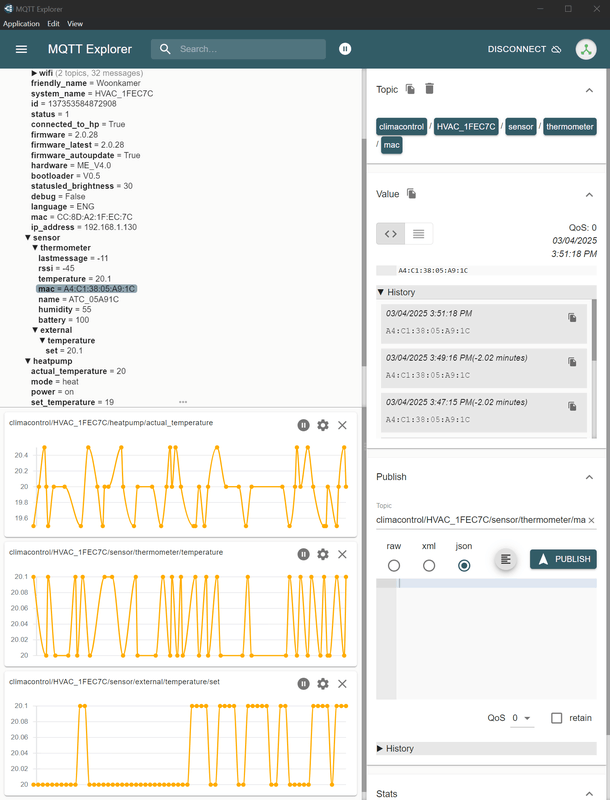Collapse the thermometer tree node
610x800 pixels.
point(35,248)
